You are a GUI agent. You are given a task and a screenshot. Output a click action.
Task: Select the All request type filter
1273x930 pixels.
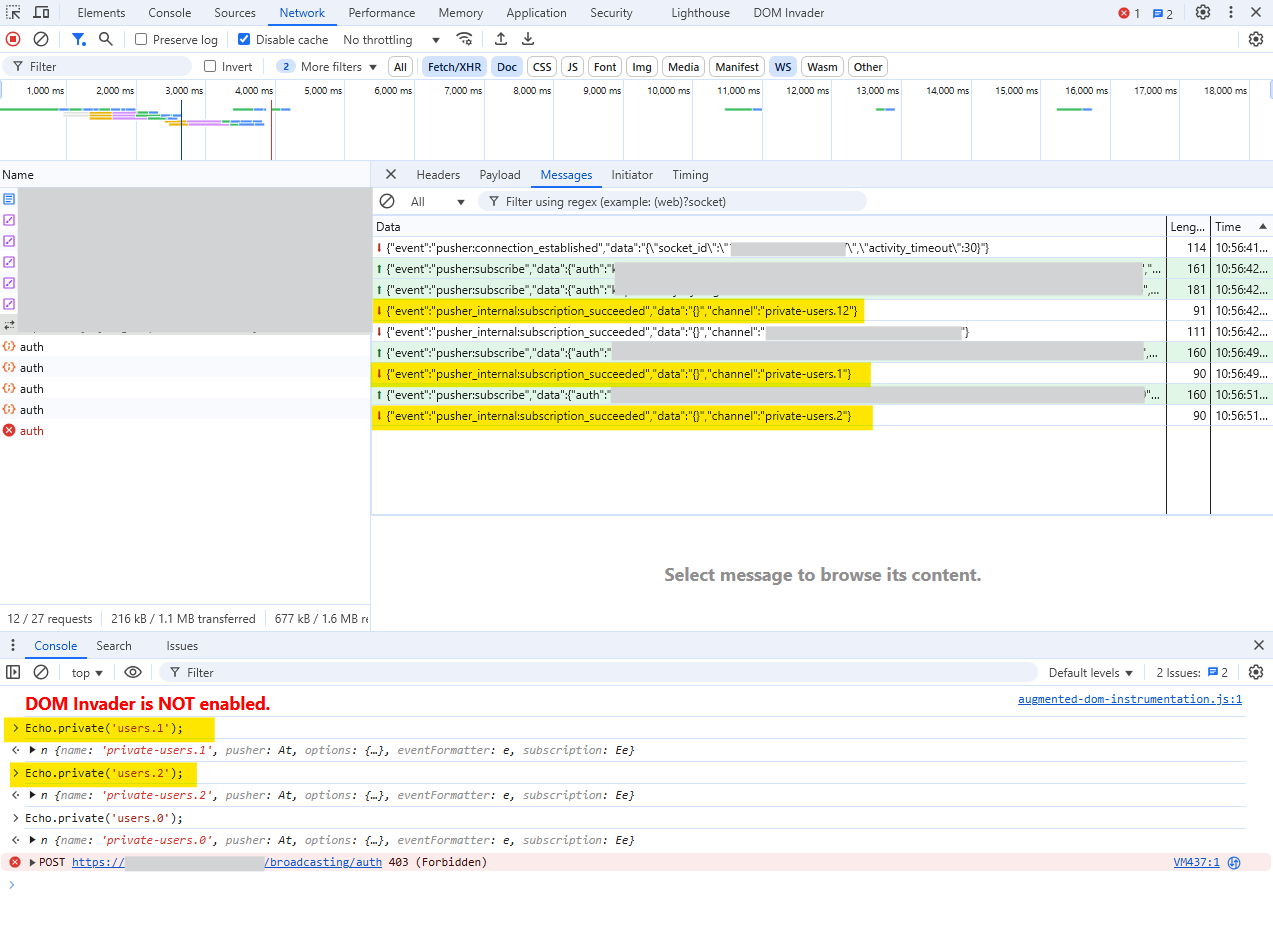pos(401,67)
